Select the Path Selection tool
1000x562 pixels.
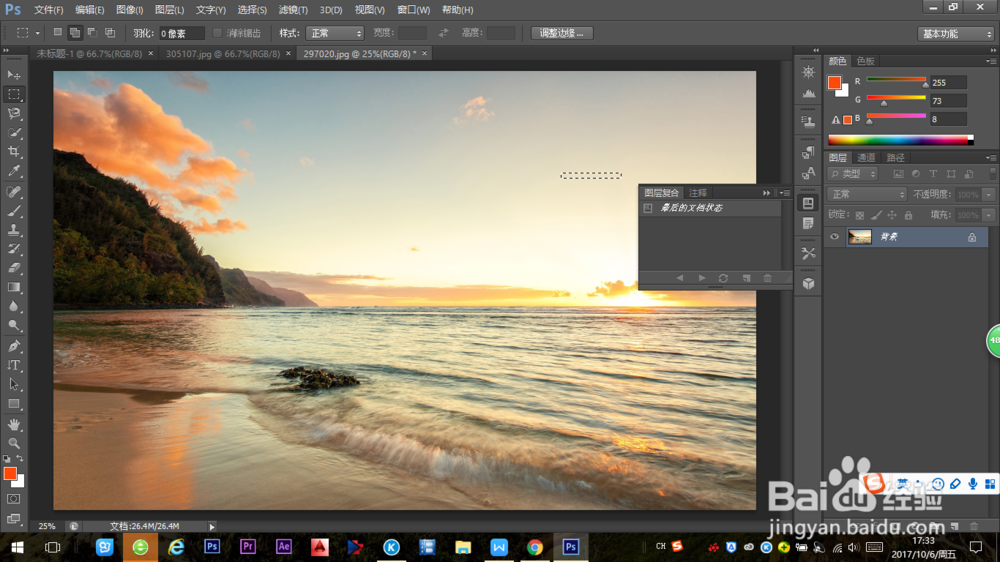[13, 385]
